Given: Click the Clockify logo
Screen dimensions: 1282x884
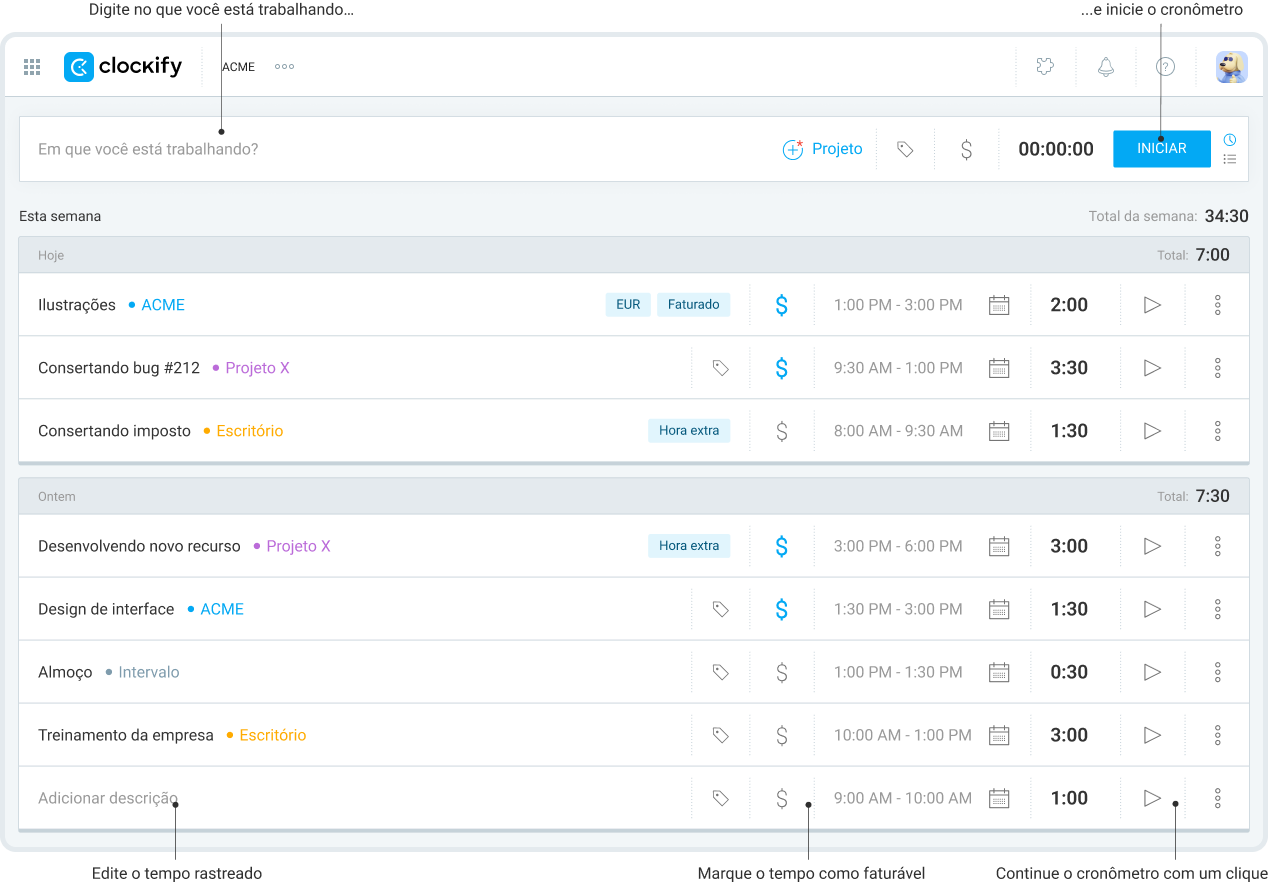Looking at the screenshot, I should [x=122, y=66].
